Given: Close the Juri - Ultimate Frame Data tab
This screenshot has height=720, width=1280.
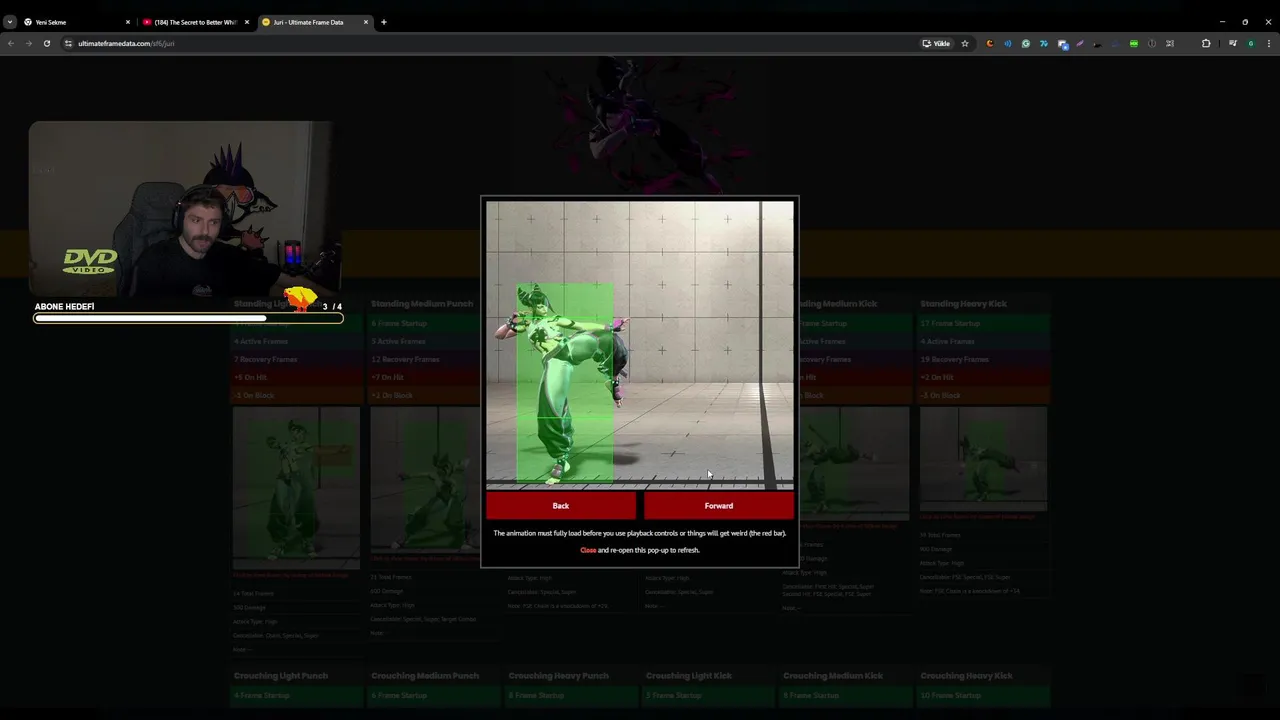Looking at the screenshot, I should click(x=366, y=22).
